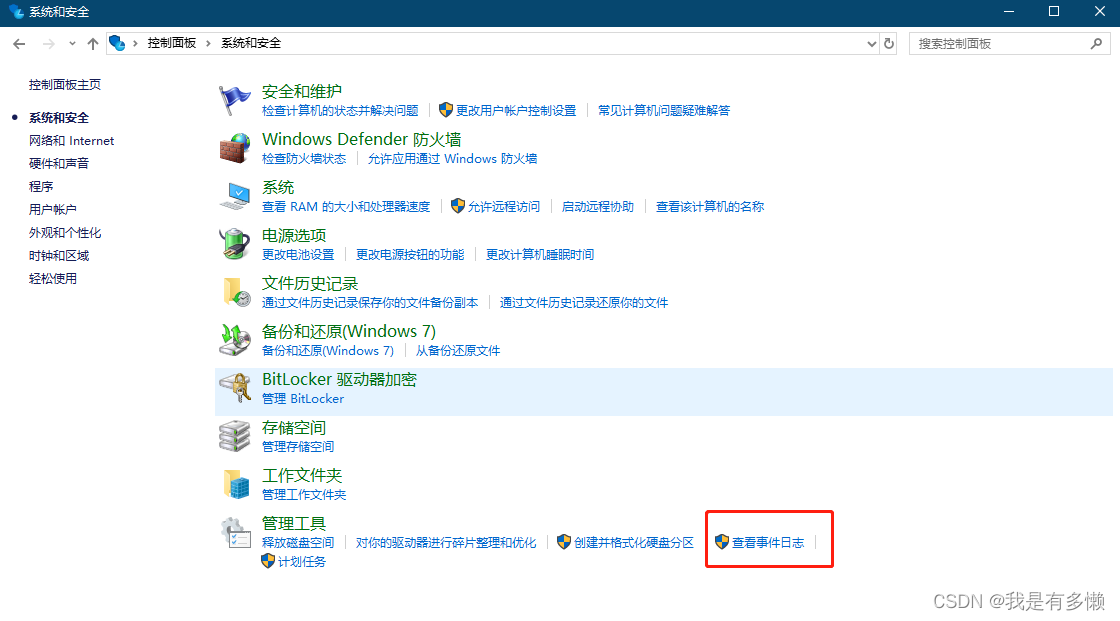
Task: Click the Work Folders icon
Action: 236,484
